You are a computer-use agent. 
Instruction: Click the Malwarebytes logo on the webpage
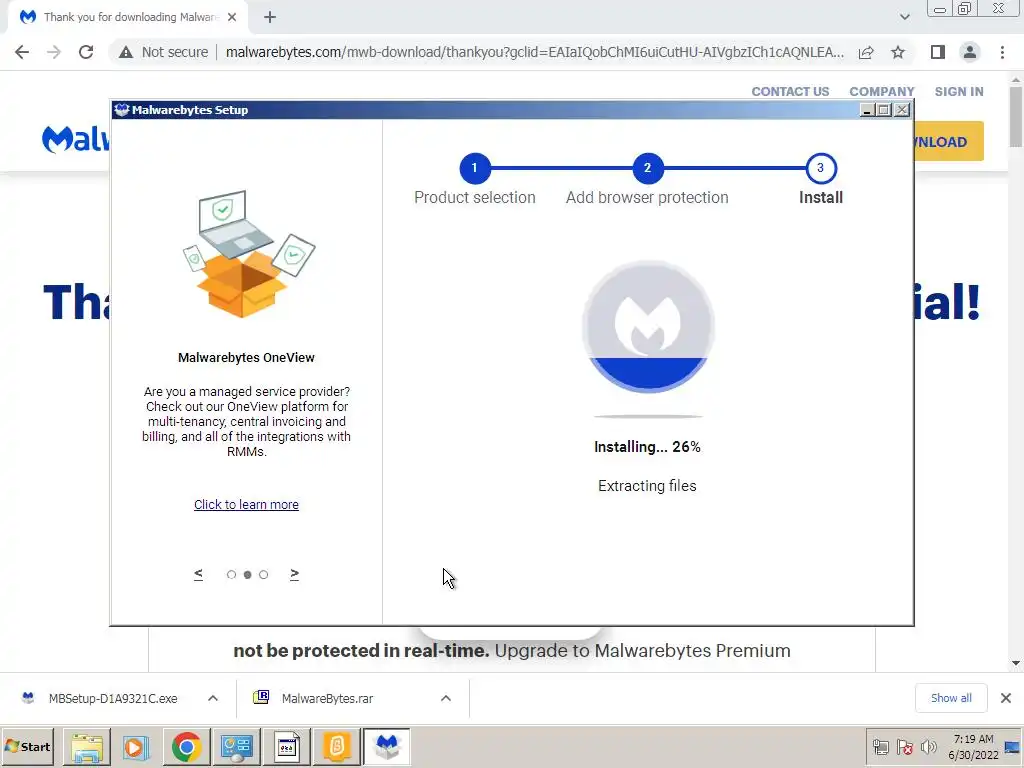click(x=75, y=139)
